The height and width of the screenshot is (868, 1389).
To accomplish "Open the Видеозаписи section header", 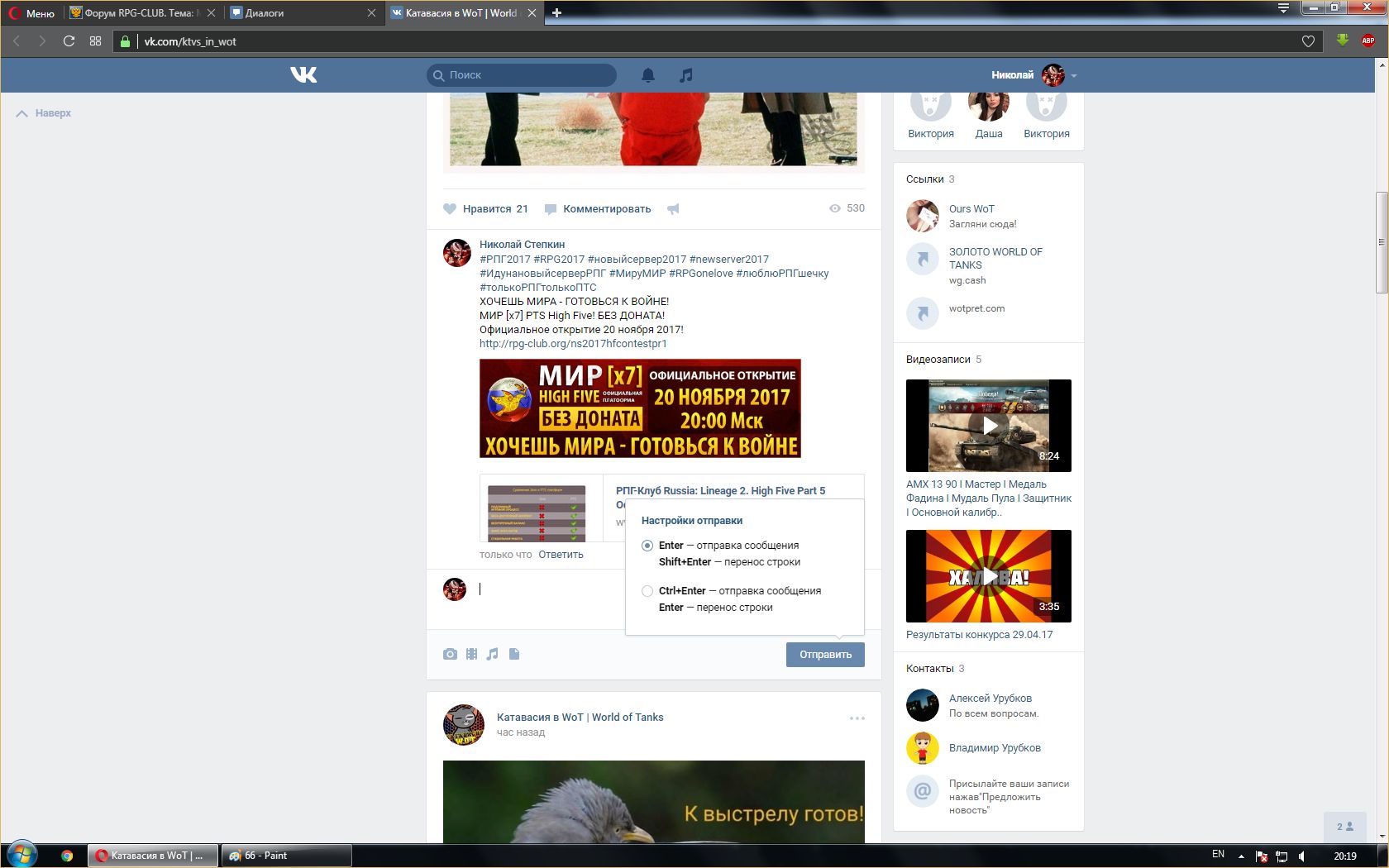I will point(938,360).
